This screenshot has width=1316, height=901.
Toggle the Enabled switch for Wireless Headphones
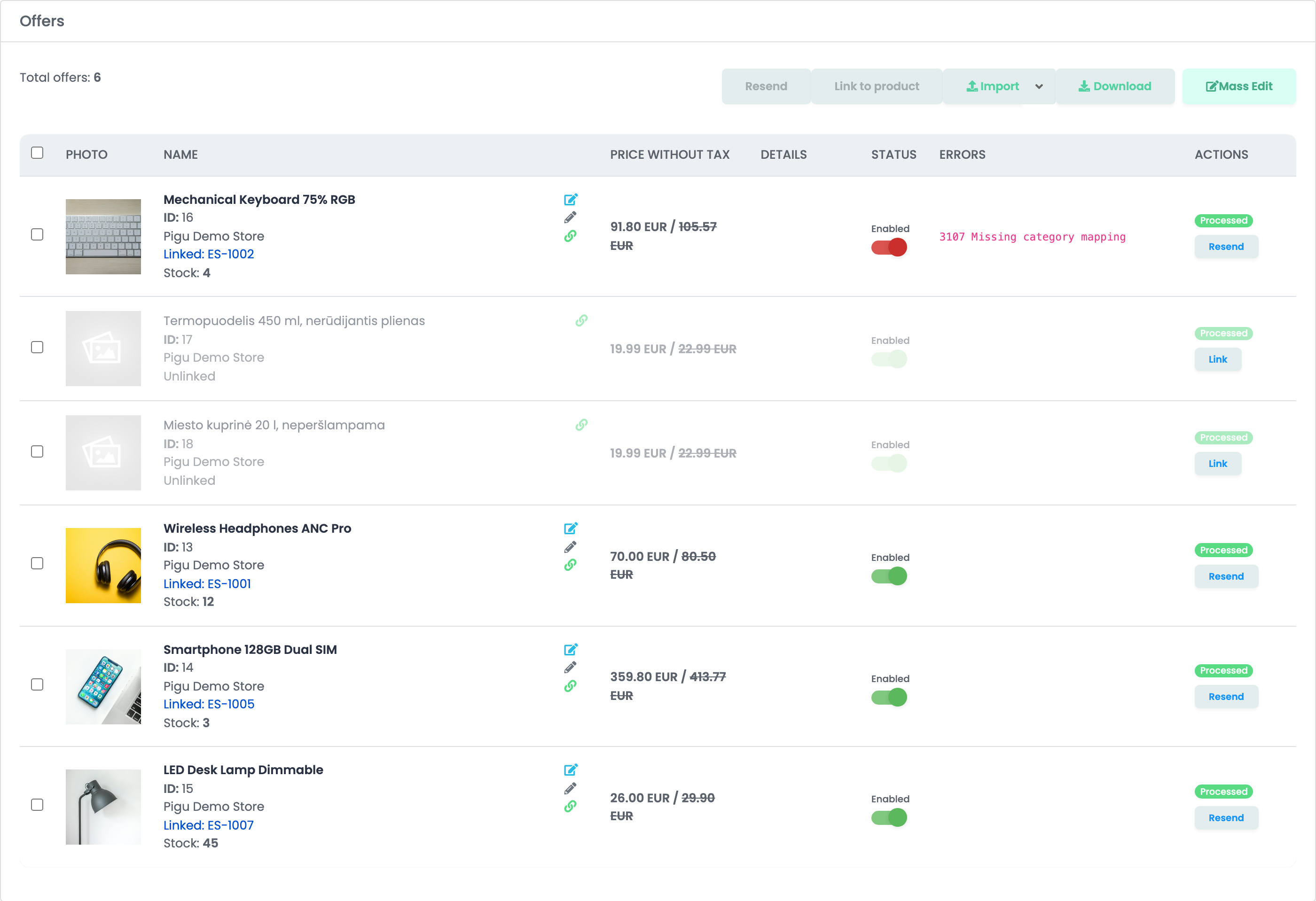tap(889, 576)
